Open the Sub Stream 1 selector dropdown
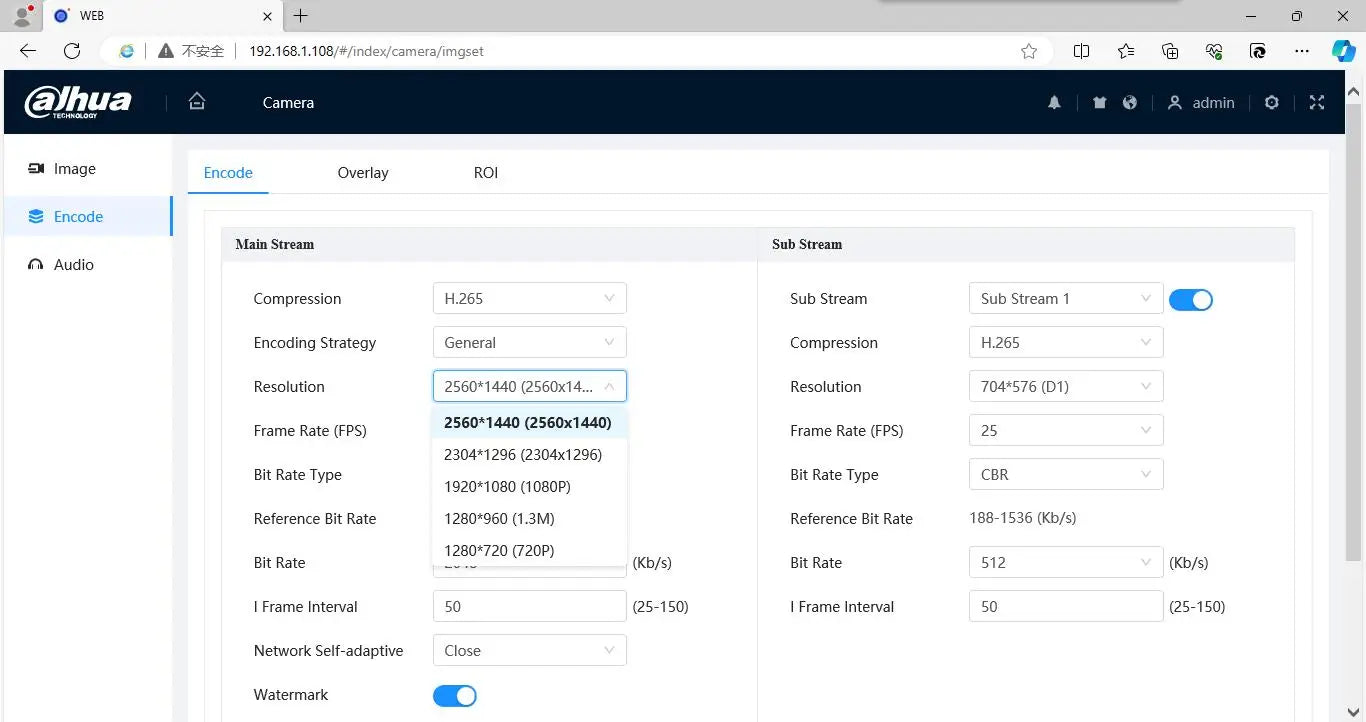Viewport: 1366px width, 722px height. coord(1066,298)
